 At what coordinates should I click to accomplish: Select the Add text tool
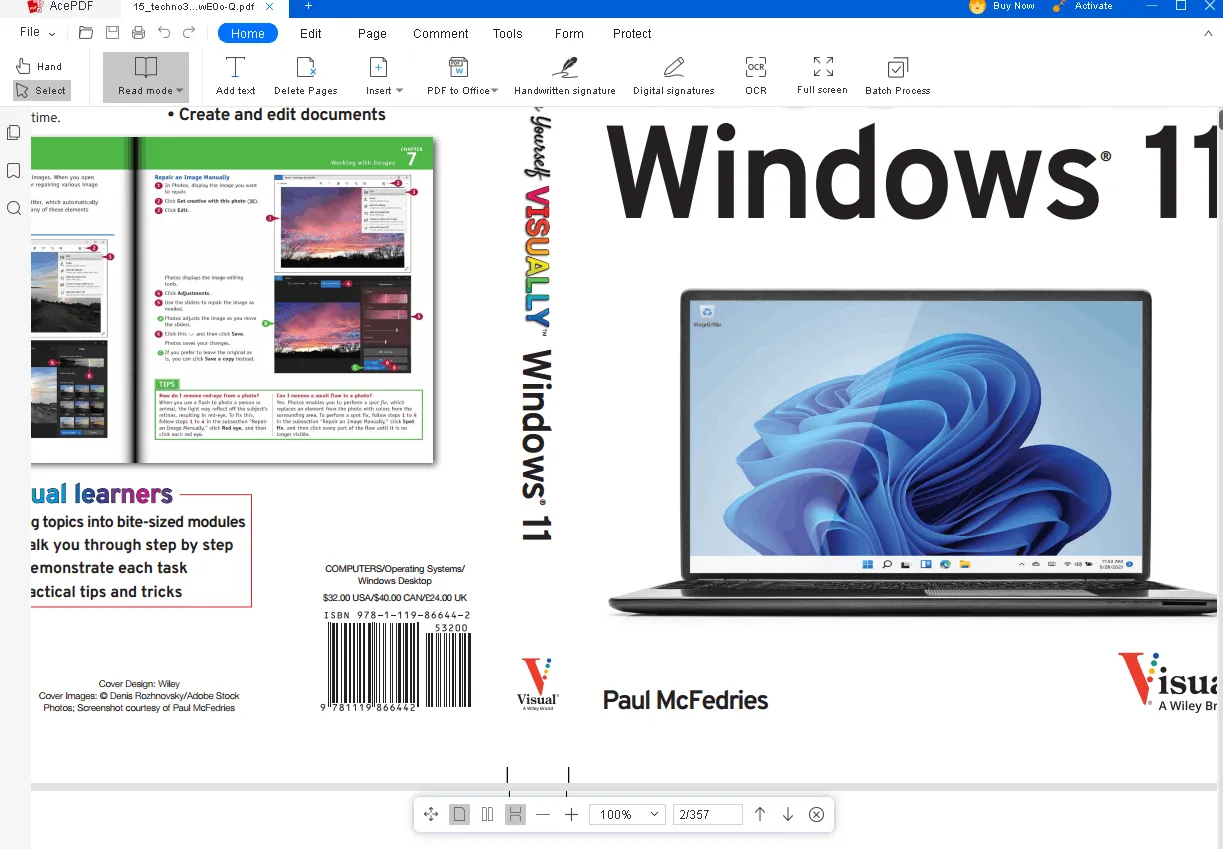(x=235, y=75)
